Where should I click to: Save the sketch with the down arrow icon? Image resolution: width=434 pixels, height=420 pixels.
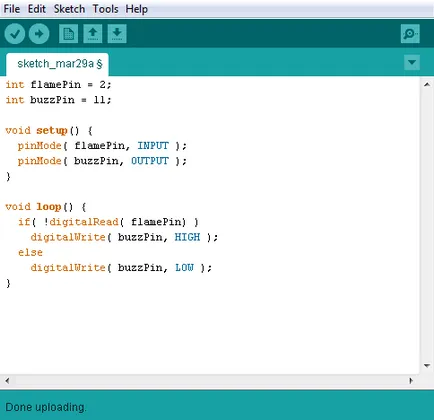point(117,34)
